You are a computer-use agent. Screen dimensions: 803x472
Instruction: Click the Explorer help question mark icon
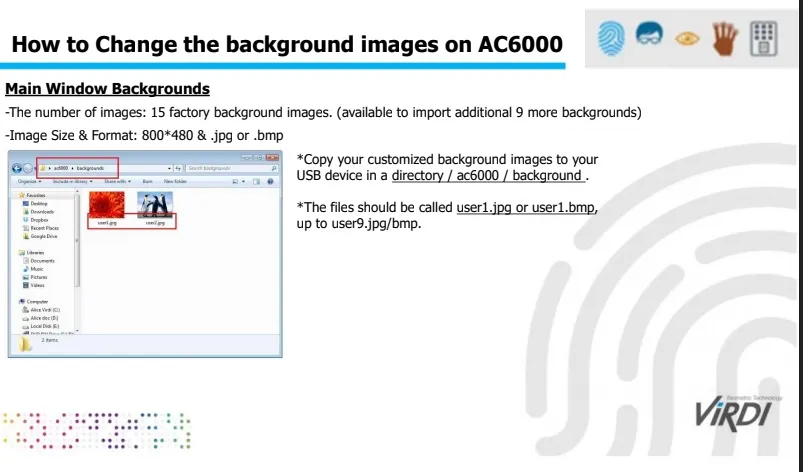pyautogui.click(x=270, y=182)
